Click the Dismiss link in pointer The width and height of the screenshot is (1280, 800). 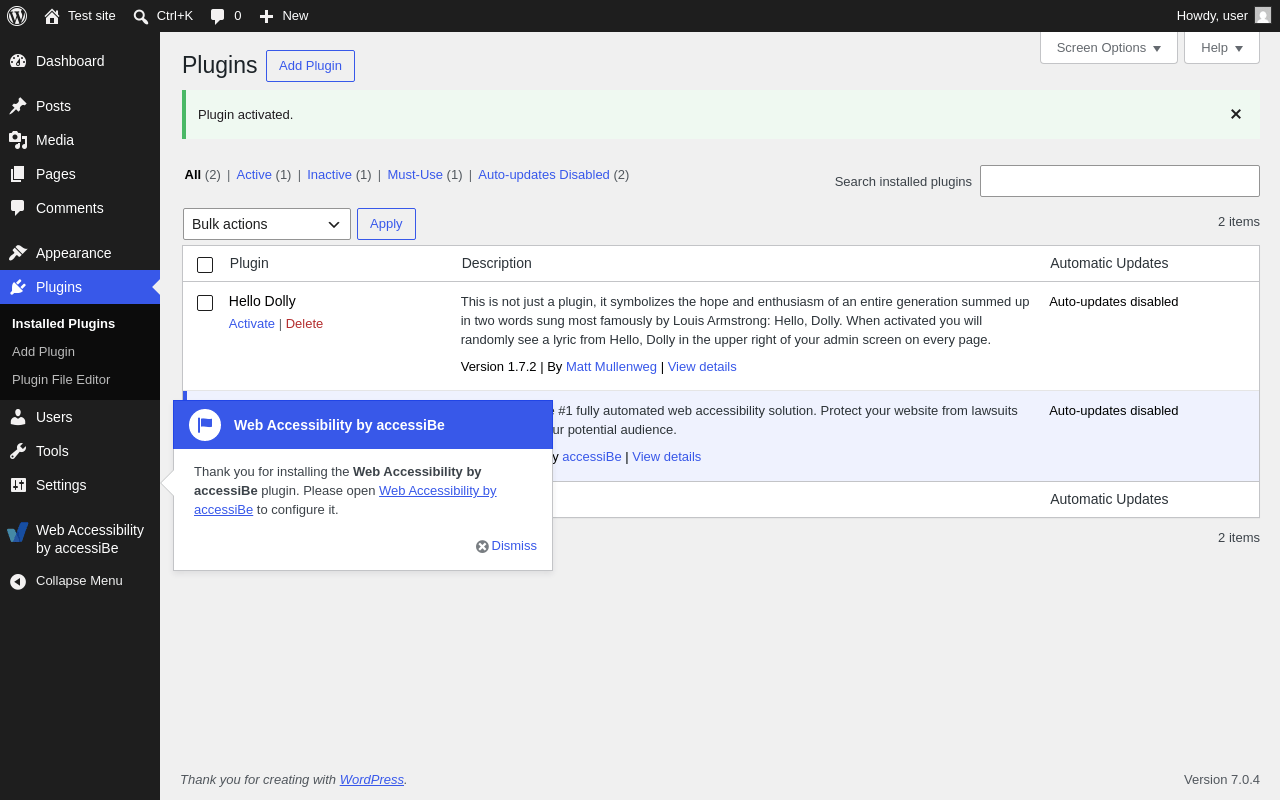[514, 546]
